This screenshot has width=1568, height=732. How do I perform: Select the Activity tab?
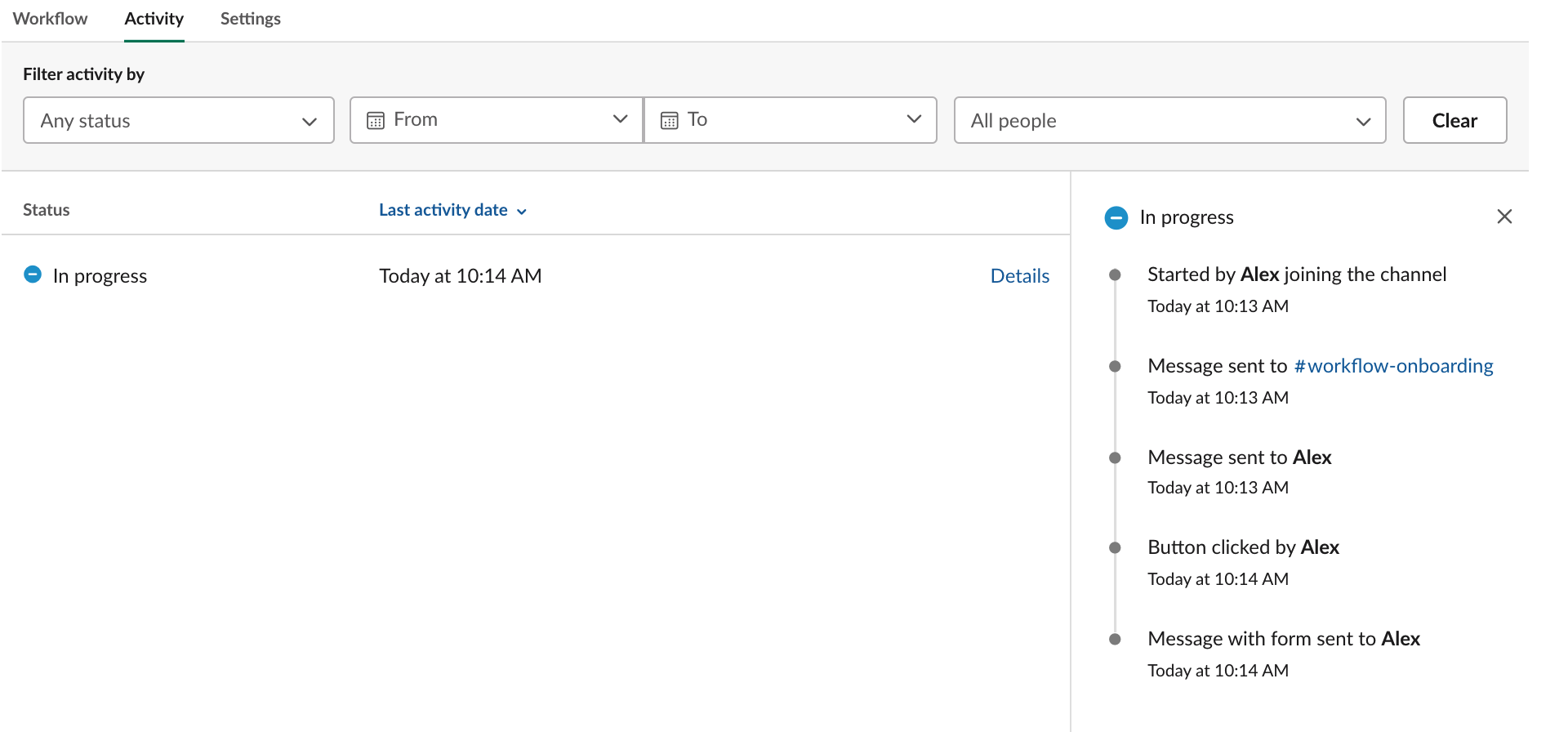click(x=154, y=19)
